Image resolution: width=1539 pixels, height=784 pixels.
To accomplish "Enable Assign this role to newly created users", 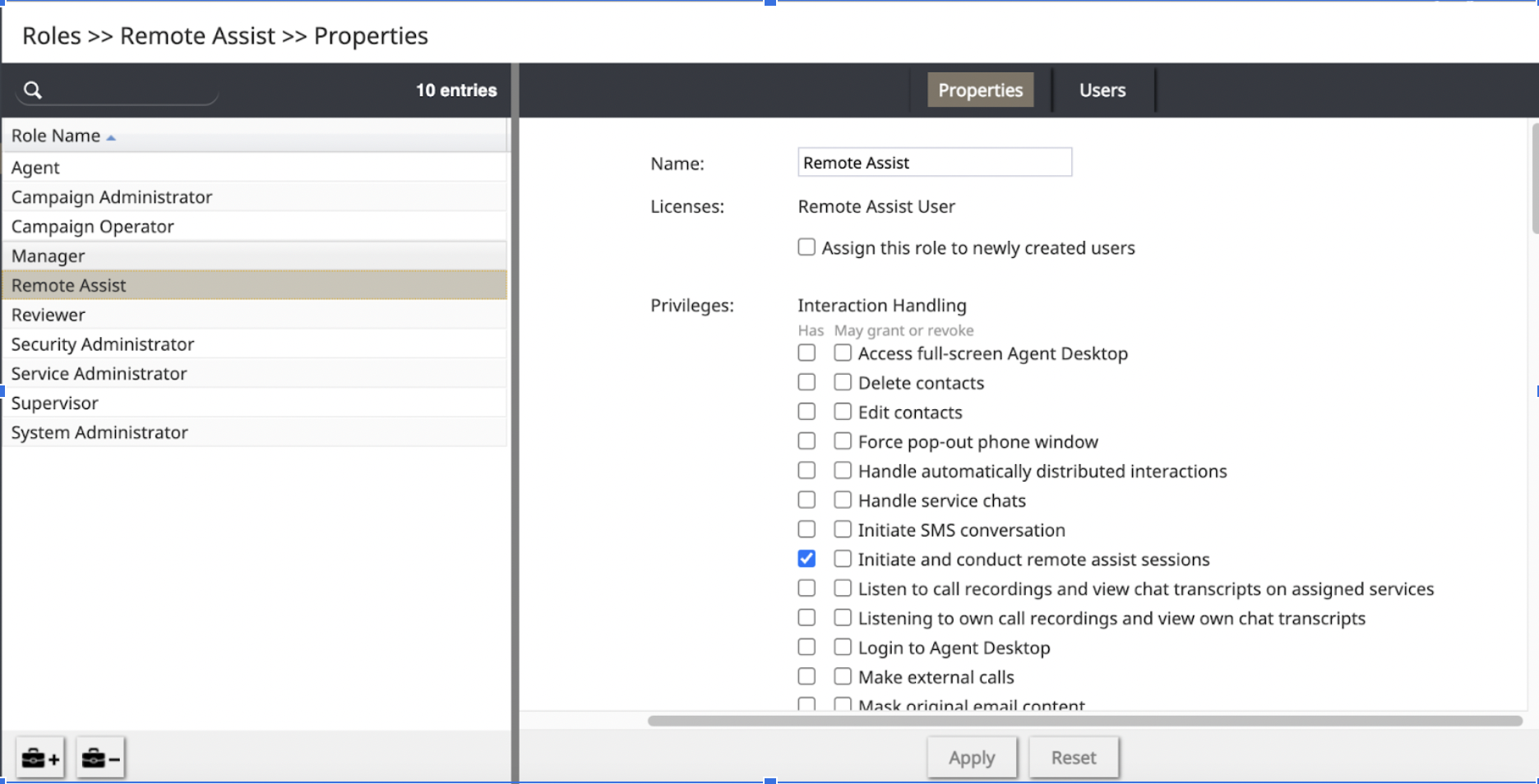I will (x=806, y=247).
